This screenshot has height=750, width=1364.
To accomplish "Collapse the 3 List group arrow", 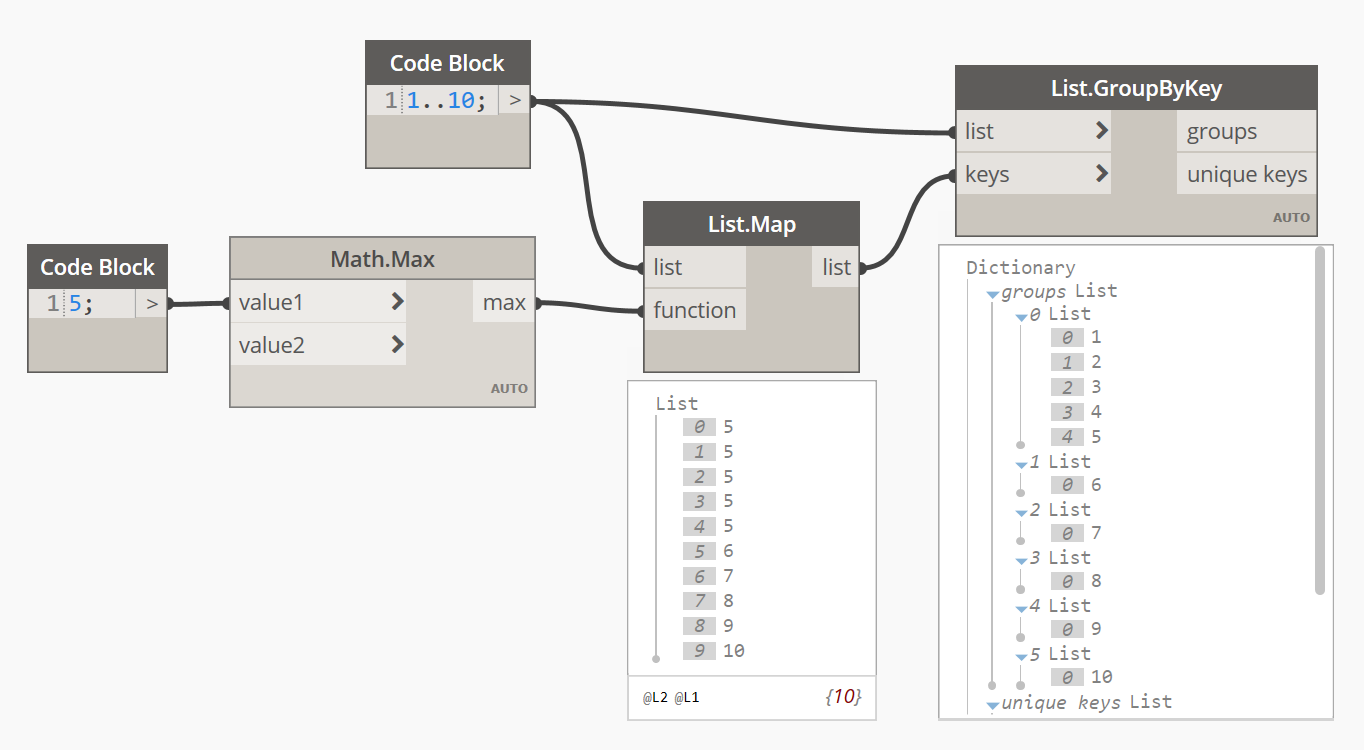I will tap(1021, 561).
